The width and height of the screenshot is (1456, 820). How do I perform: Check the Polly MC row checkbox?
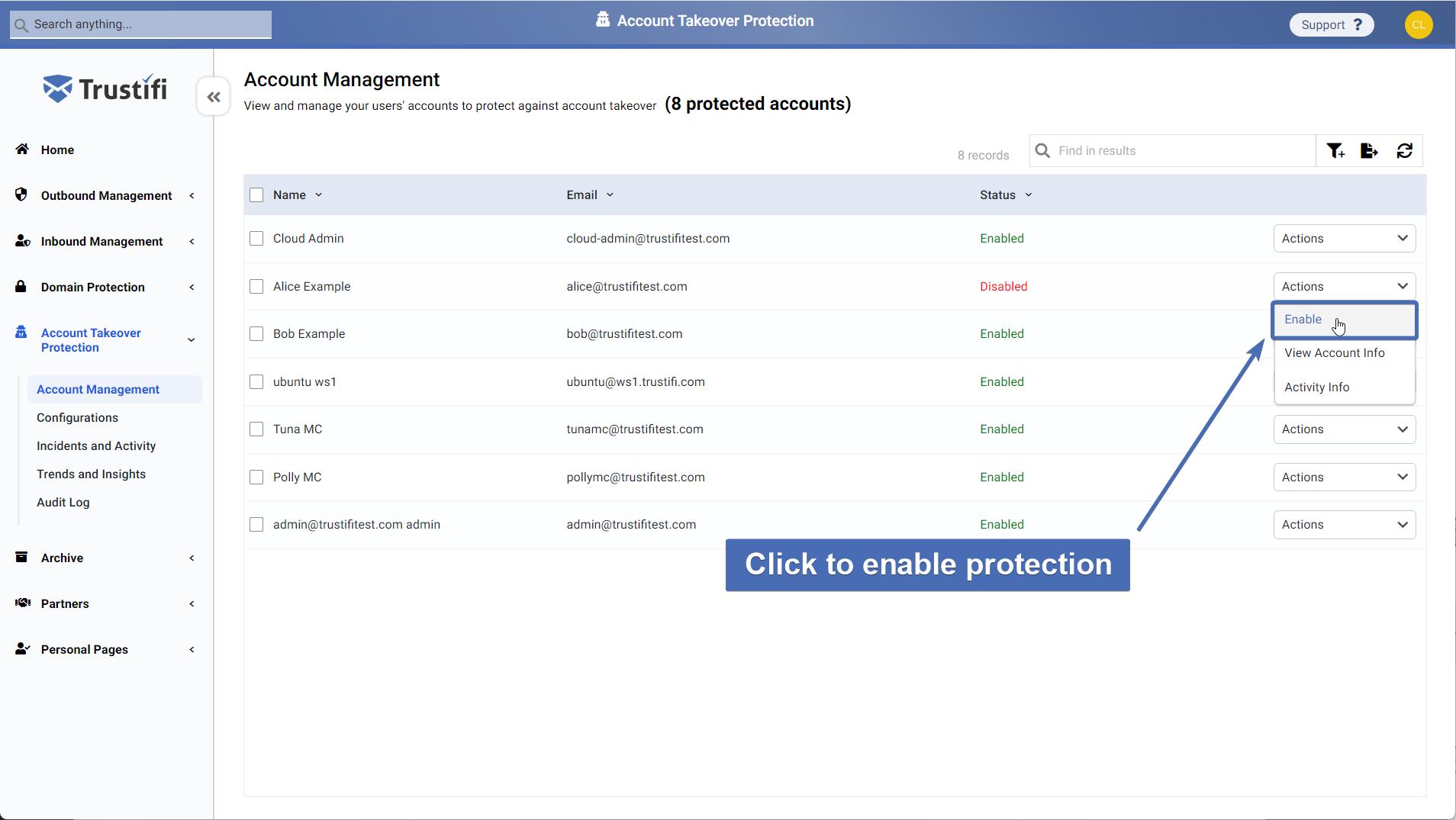256,477
